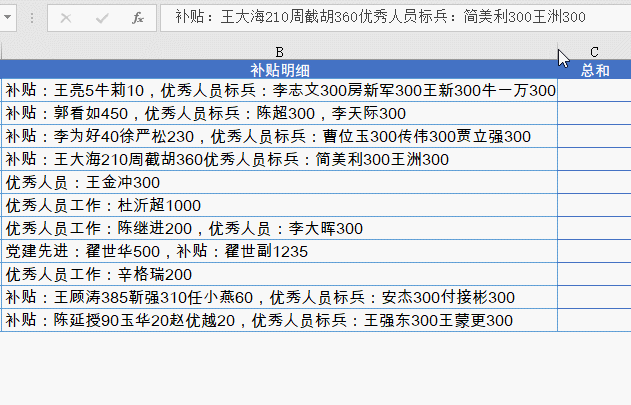Select the 总和 cell in the 王金冲300 row

tap(594, 182)
